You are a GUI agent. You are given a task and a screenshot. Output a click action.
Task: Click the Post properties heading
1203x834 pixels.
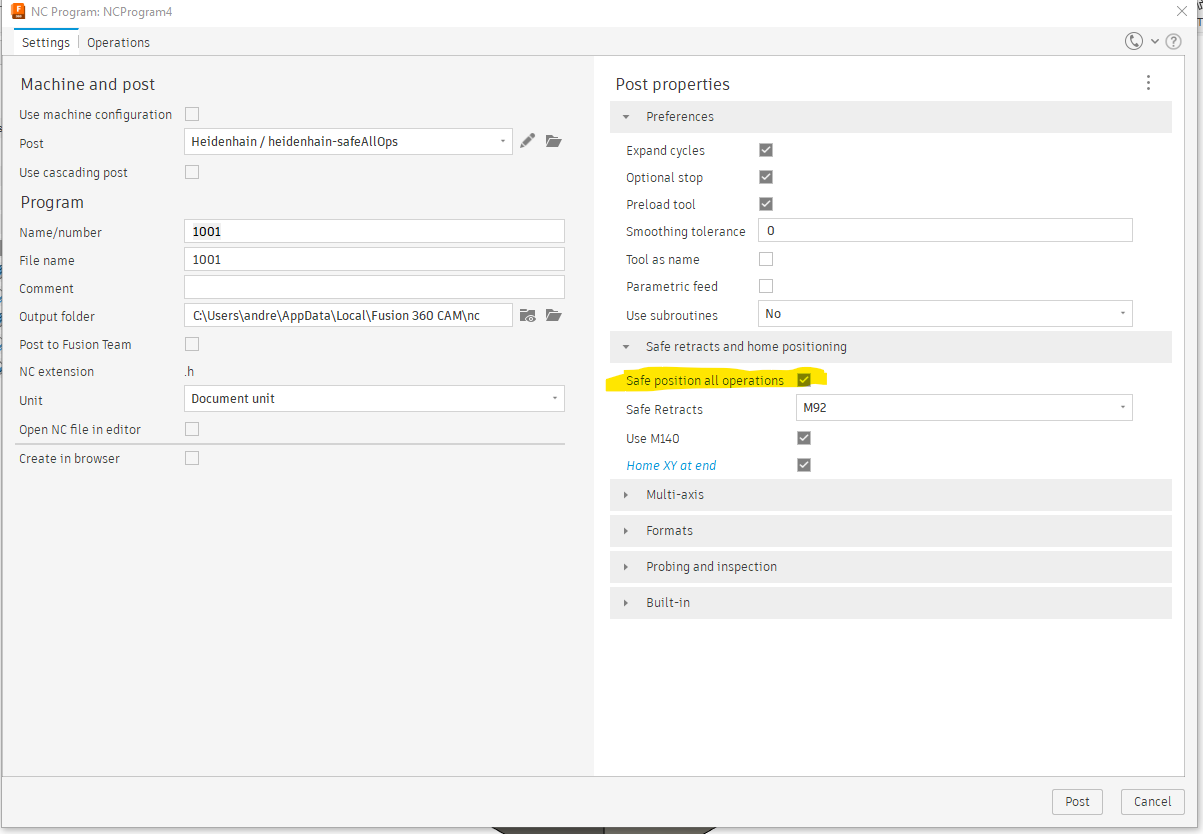pos(673,84)
